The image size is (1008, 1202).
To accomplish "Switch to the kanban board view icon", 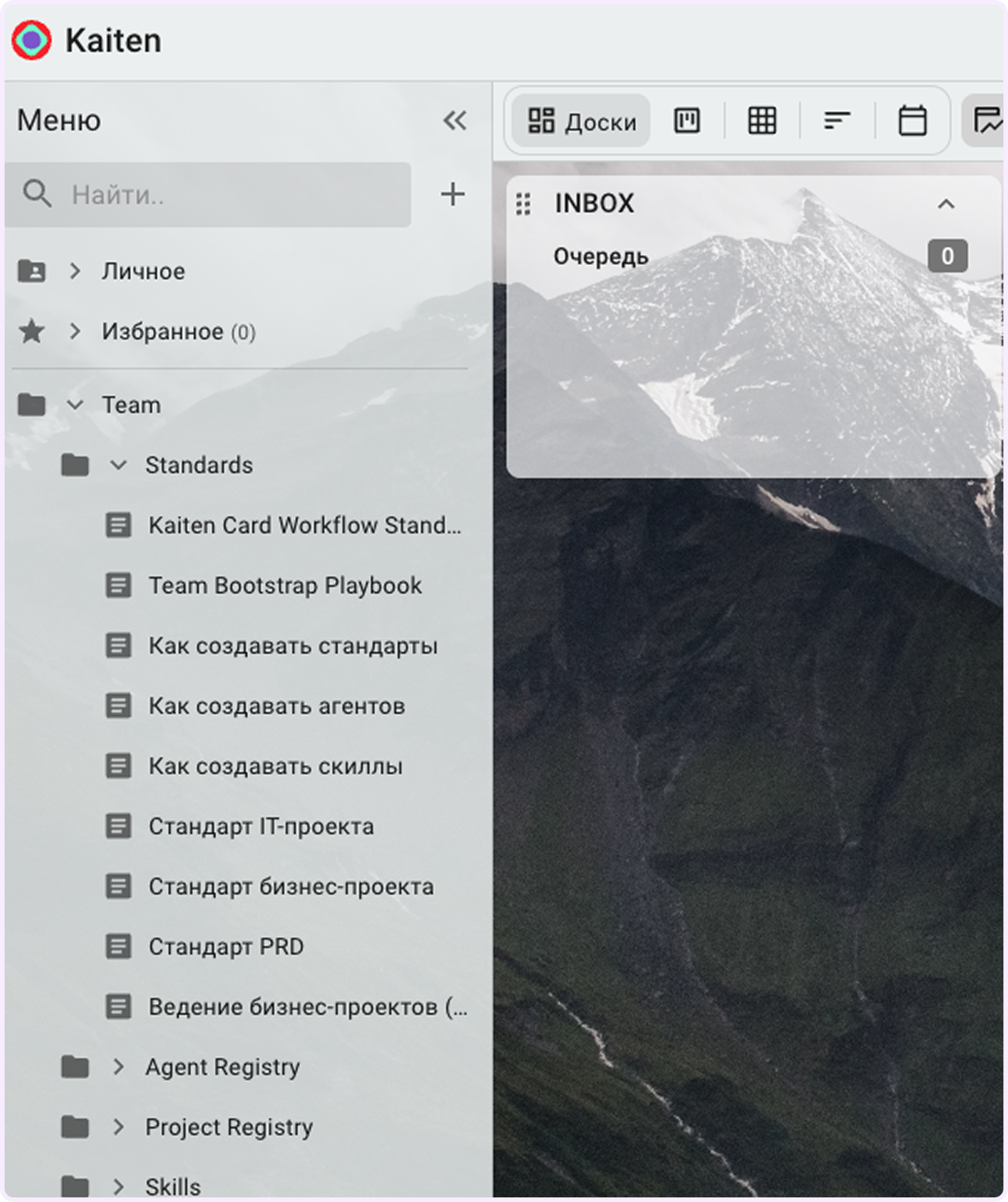I will [687, 121].
